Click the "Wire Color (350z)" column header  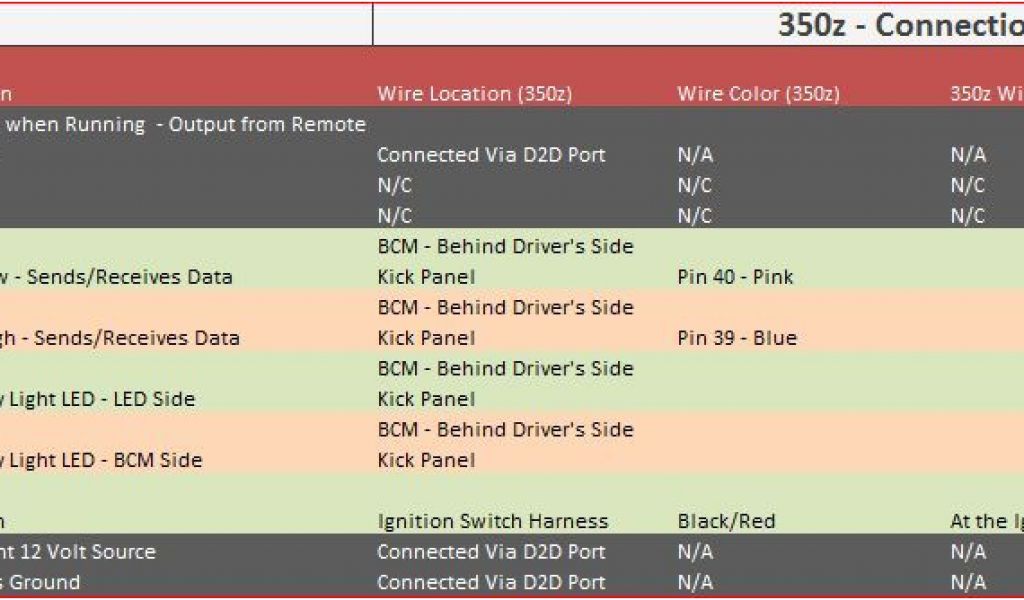tap(758, 94)
